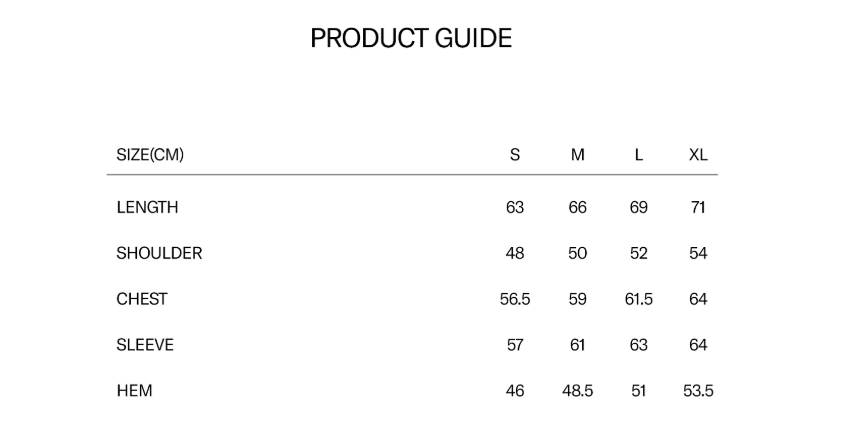Click the S size column header

pos(515,155)
